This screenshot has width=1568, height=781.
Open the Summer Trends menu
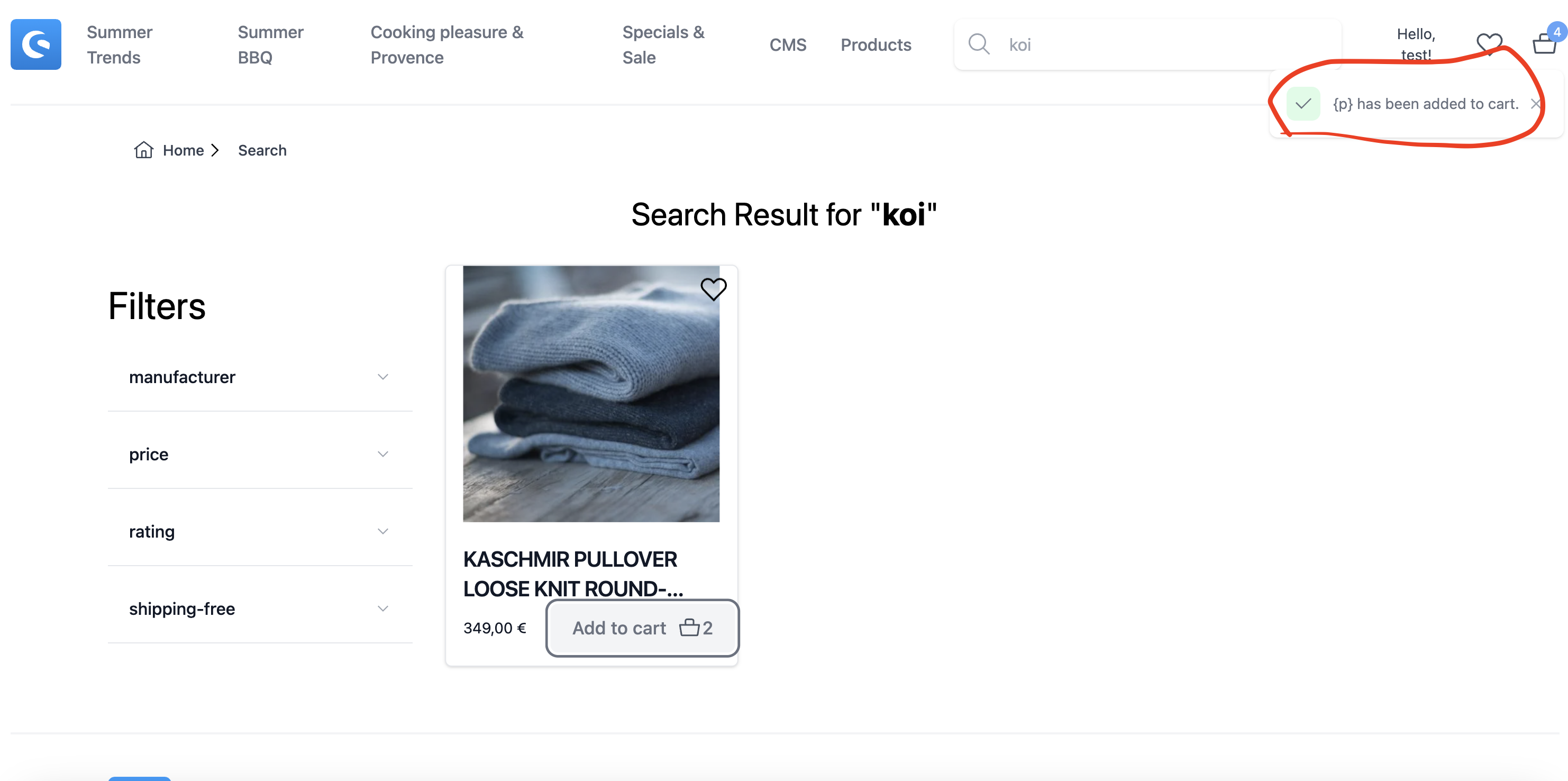coord(120,44)
